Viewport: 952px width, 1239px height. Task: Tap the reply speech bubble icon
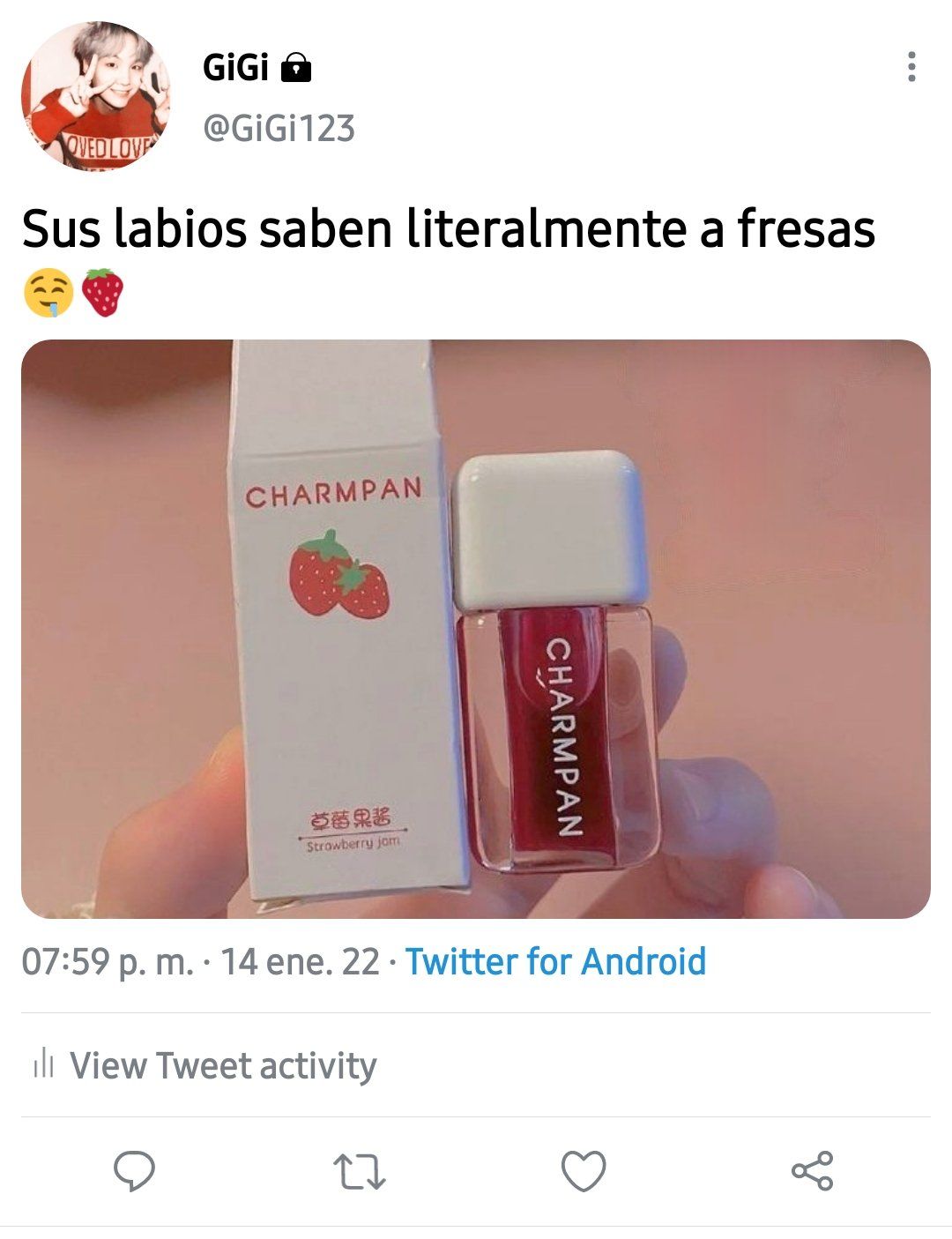pyautogui.click(x=134, y=1171)
